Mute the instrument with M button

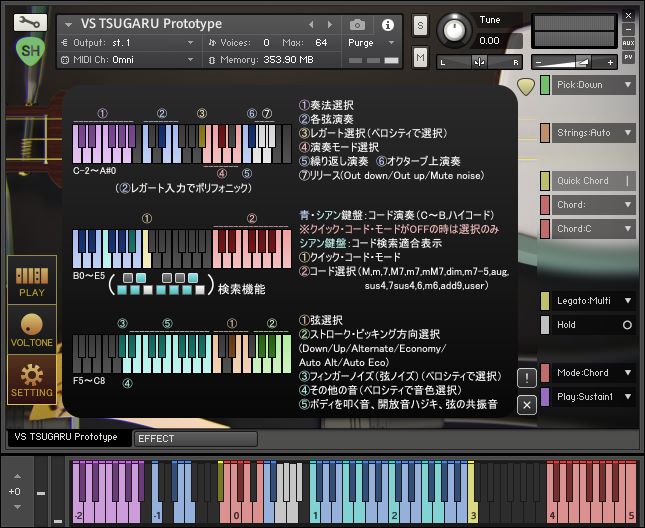point(420,58)
